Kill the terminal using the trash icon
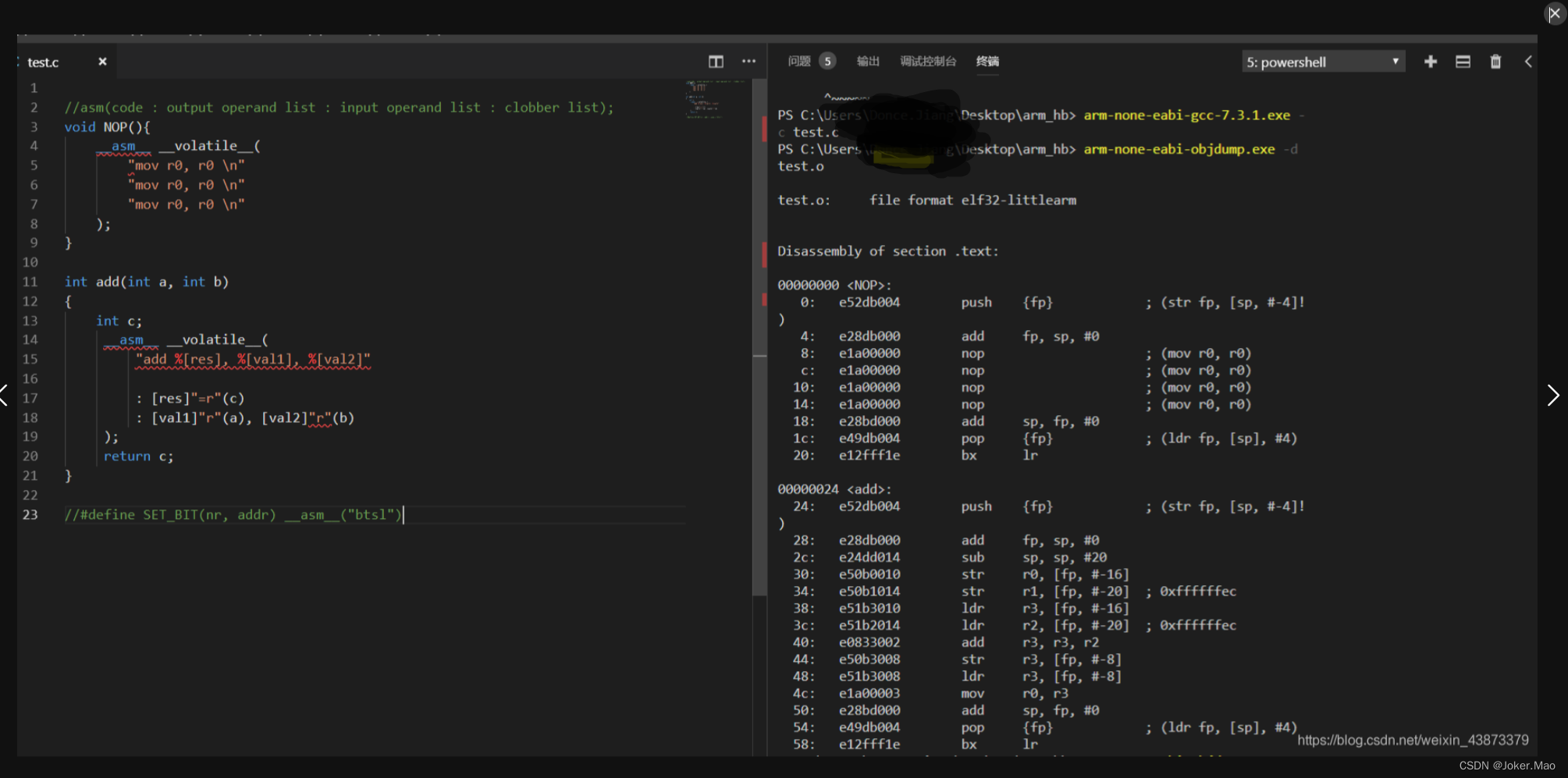The image size is (1568, 778). pyautogui.click(x=1496, y=61)
